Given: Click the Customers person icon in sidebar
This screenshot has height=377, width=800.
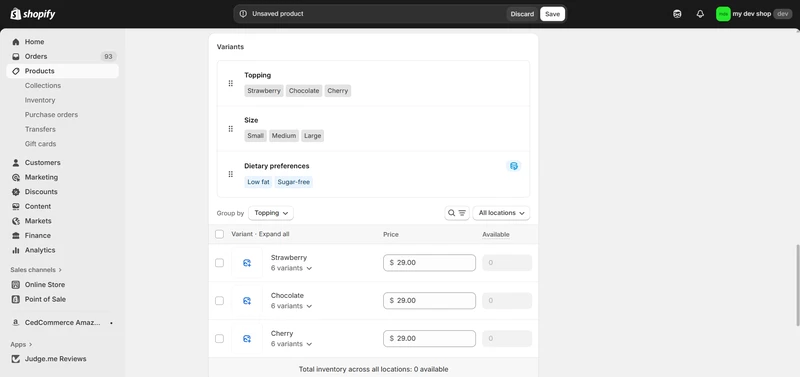Looking at the screenshot, I should point(16,163).
